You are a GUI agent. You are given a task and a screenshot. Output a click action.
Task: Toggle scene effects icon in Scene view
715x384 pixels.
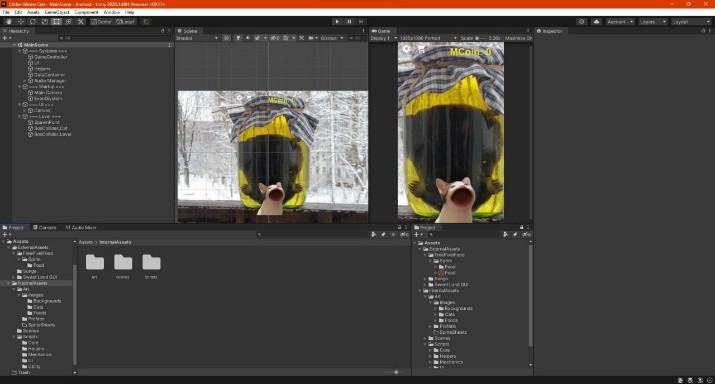click(258, 38)
